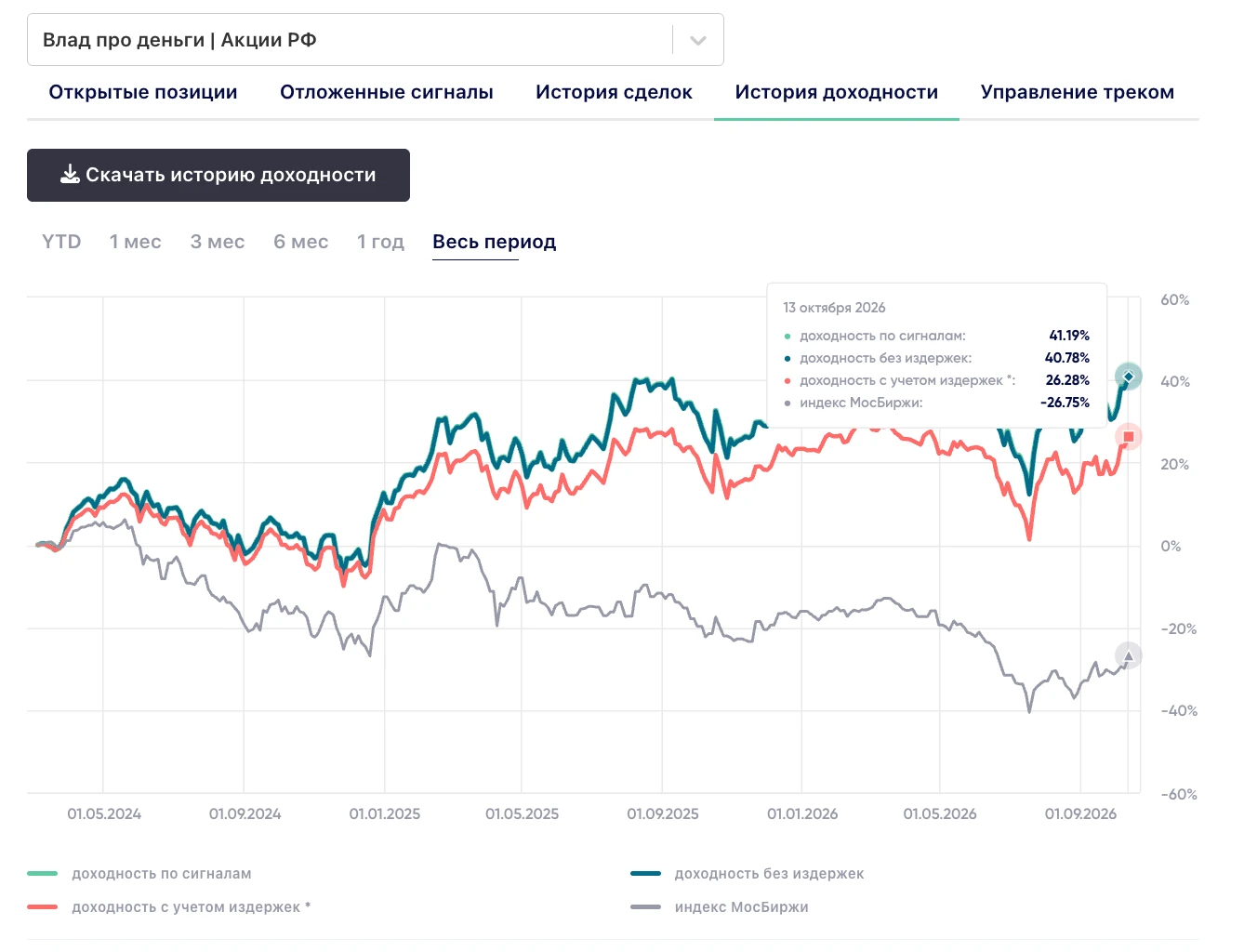Set the period to '1 мес'
The image size is (1244, 952).
coord(136,242)
